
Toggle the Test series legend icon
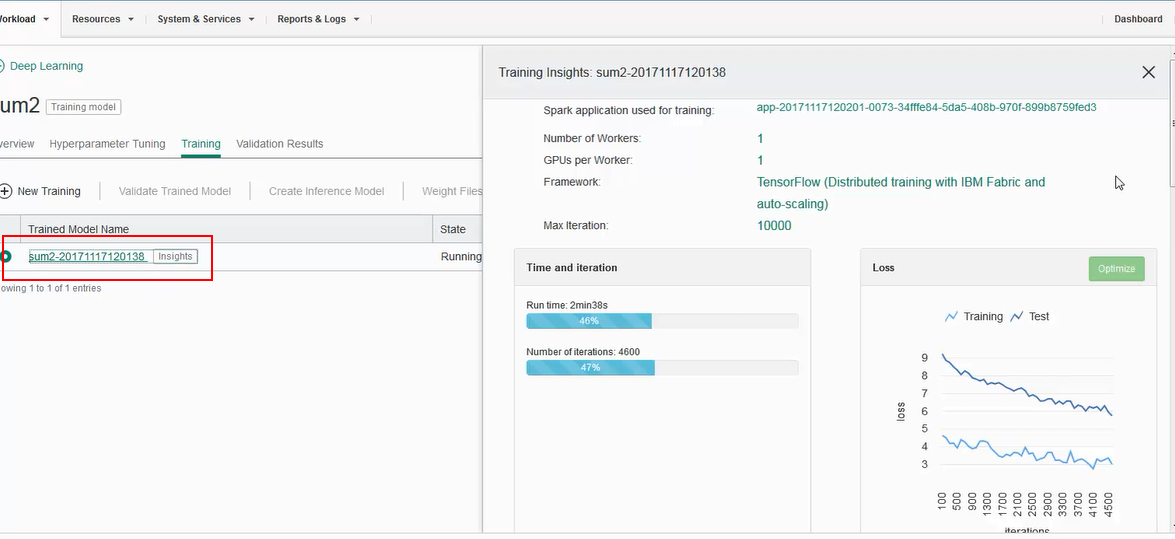(x=1017, y=317)
